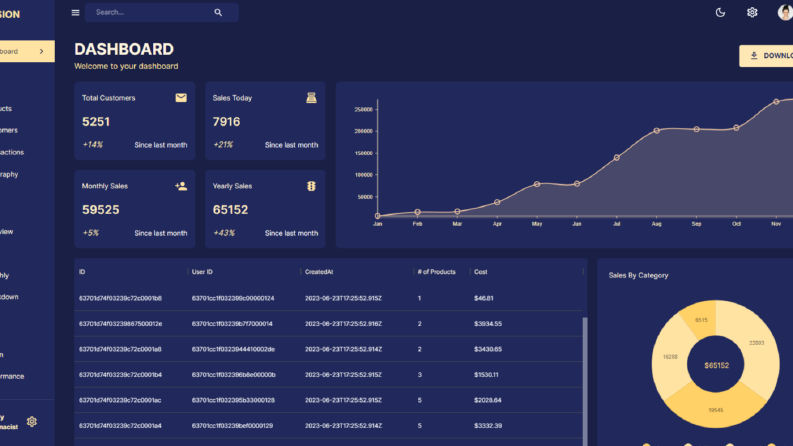Click cost value $1530.11
The height and width of the screenshot is (446, 793).
tap(486, 375)
